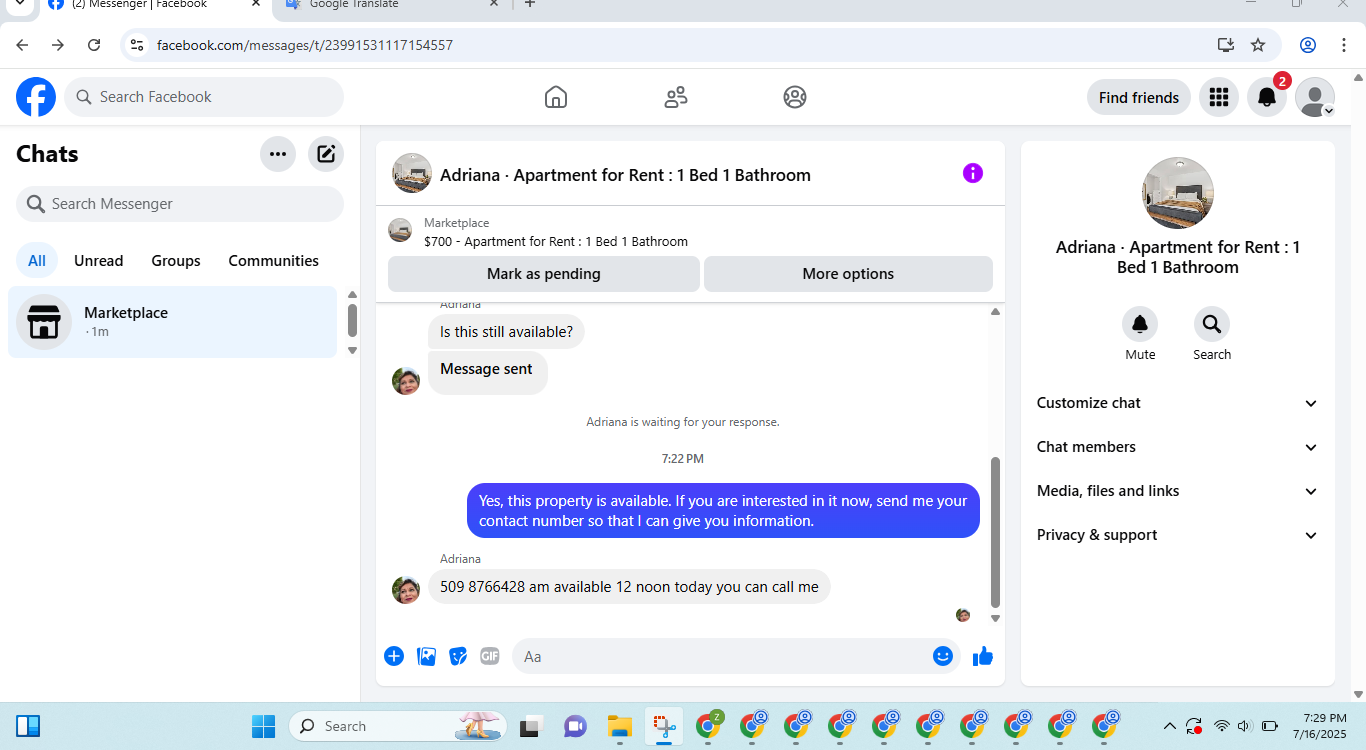Image resolution: width=1366 pixels, height=750 pixels.
Task: Click the $700 Apartment for Rent listing text
Action: [556, 242]
